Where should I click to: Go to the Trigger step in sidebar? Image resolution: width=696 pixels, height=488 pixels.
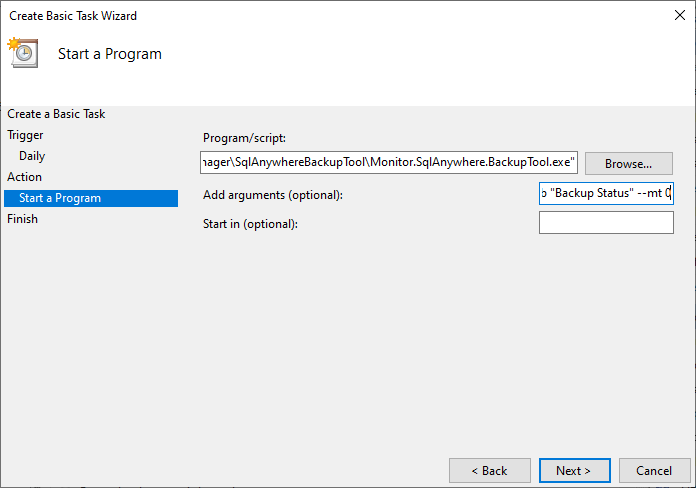click(x=25, y=135)
